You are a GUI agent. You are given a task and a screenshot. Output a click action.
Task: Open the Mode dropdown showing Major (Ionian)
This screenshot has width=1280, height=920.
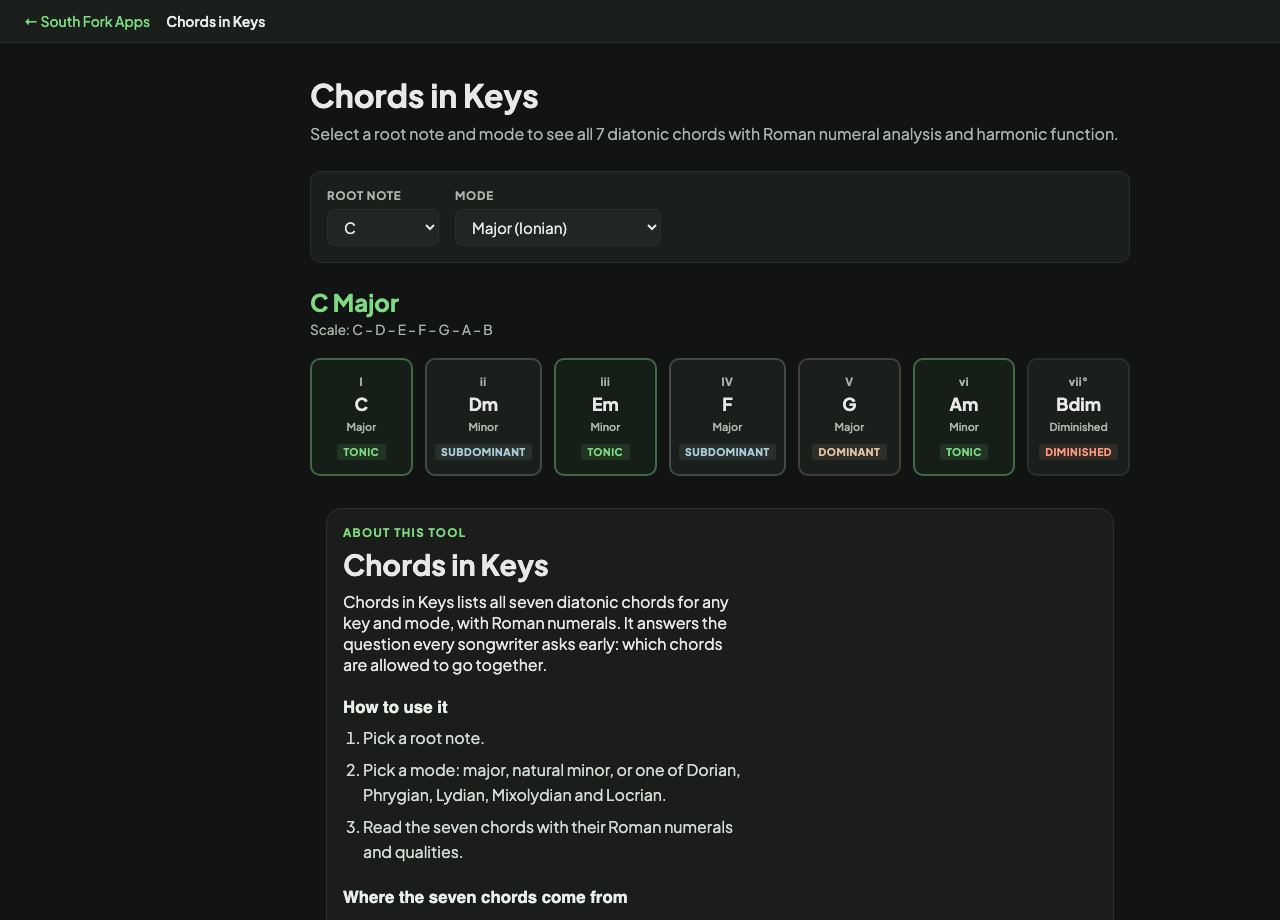point(558,228)
